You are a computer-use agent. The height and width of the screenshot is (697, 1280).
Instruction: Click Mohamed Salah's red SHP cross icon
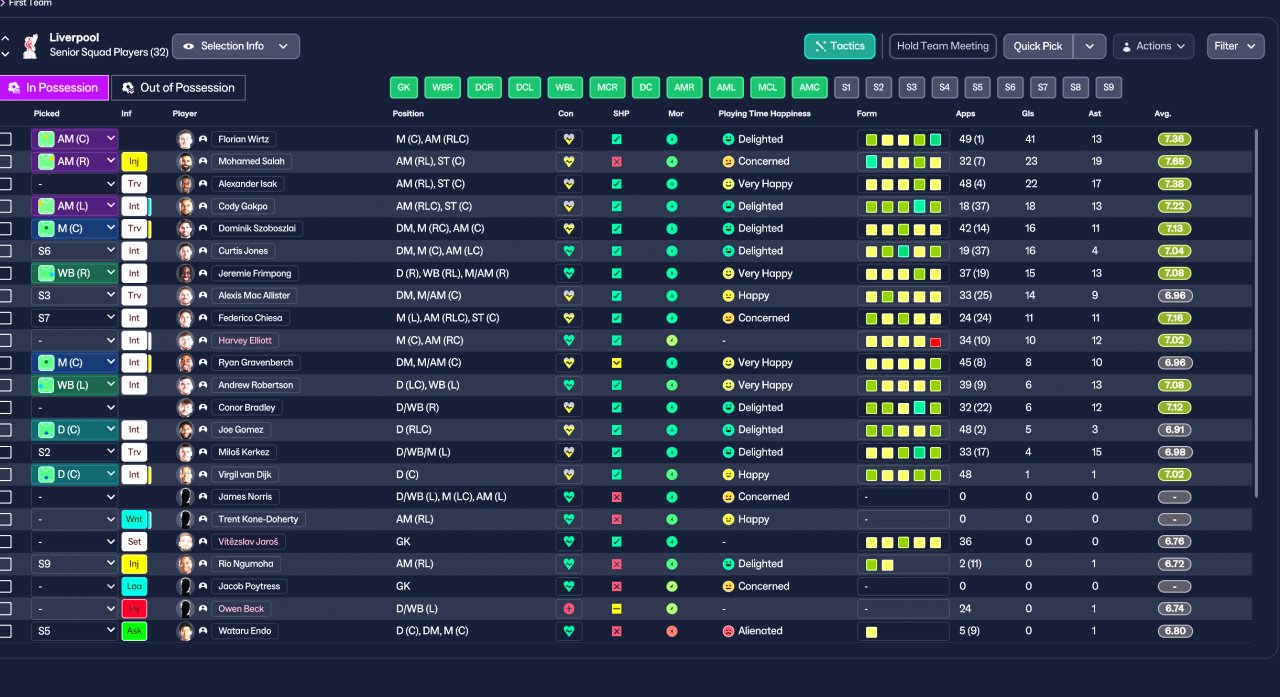point(616,161)
